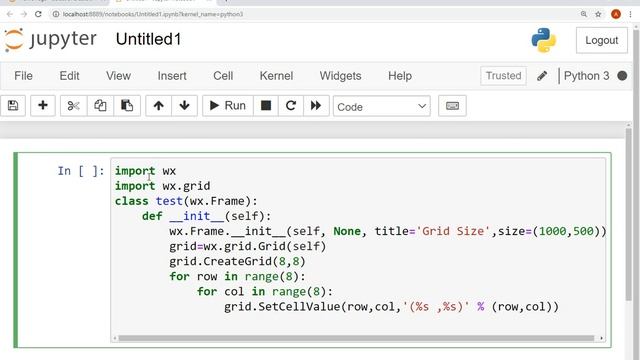The height and width of the screenshot is (360, 640).
Task: Open the browser three-dot menu
Action: (x=631, y=14)
